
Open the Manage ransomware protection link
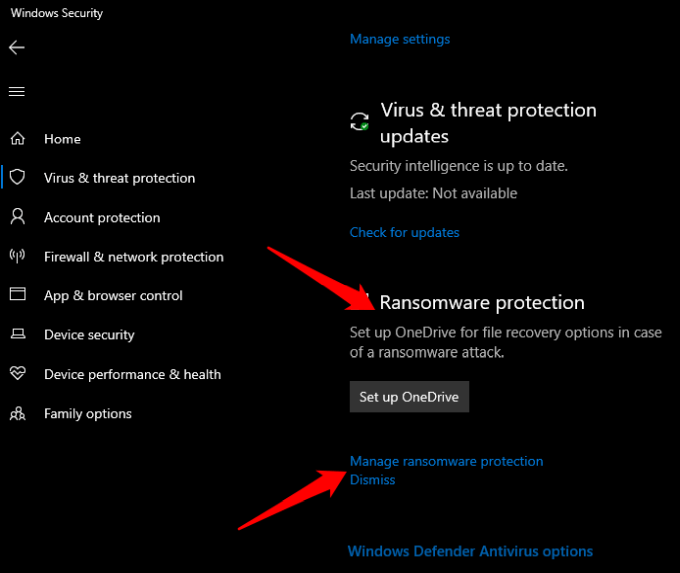tap(446, 461)
